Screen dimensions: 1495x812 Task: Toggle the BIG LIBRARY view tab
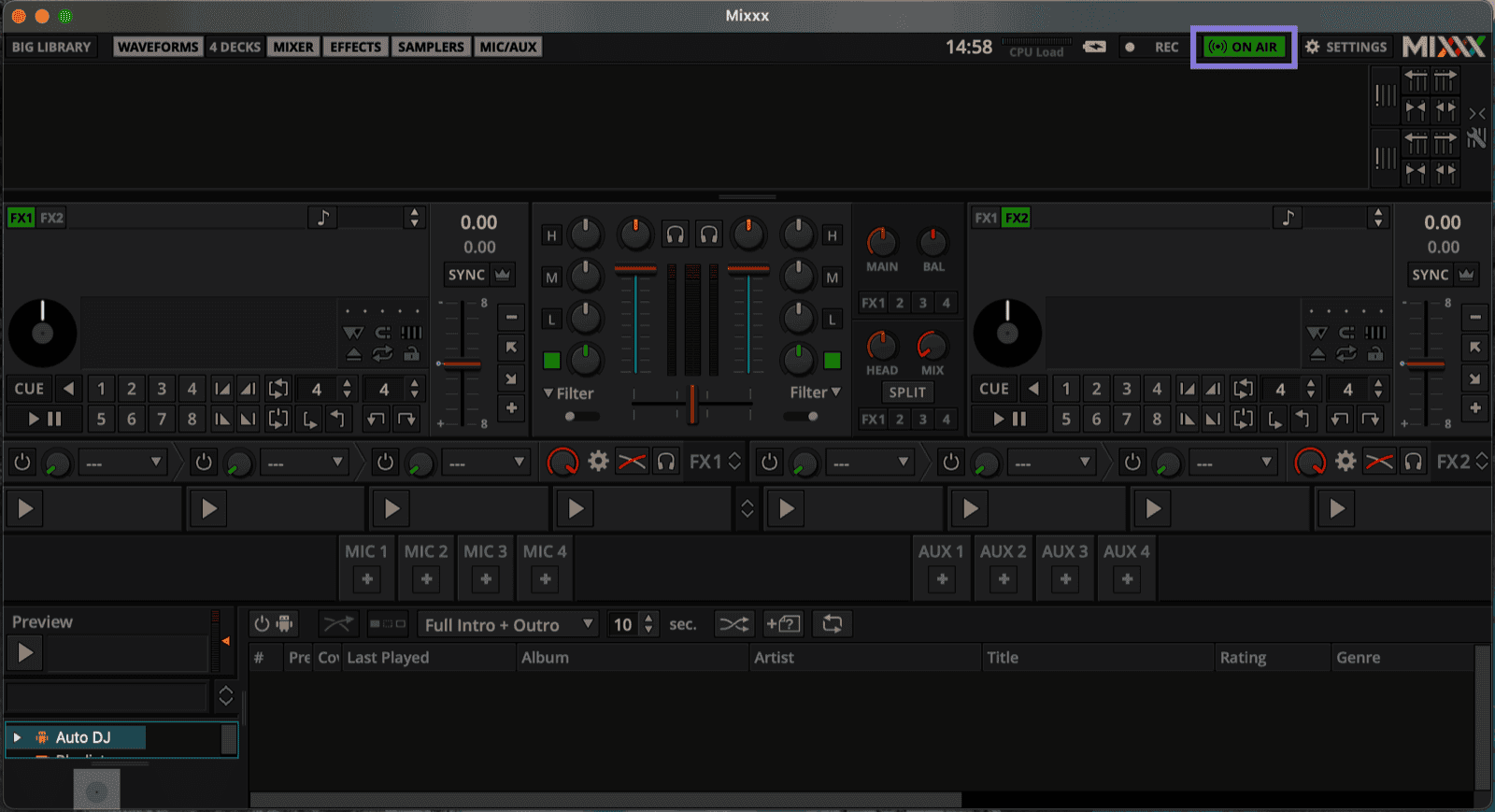pos(51,47)
